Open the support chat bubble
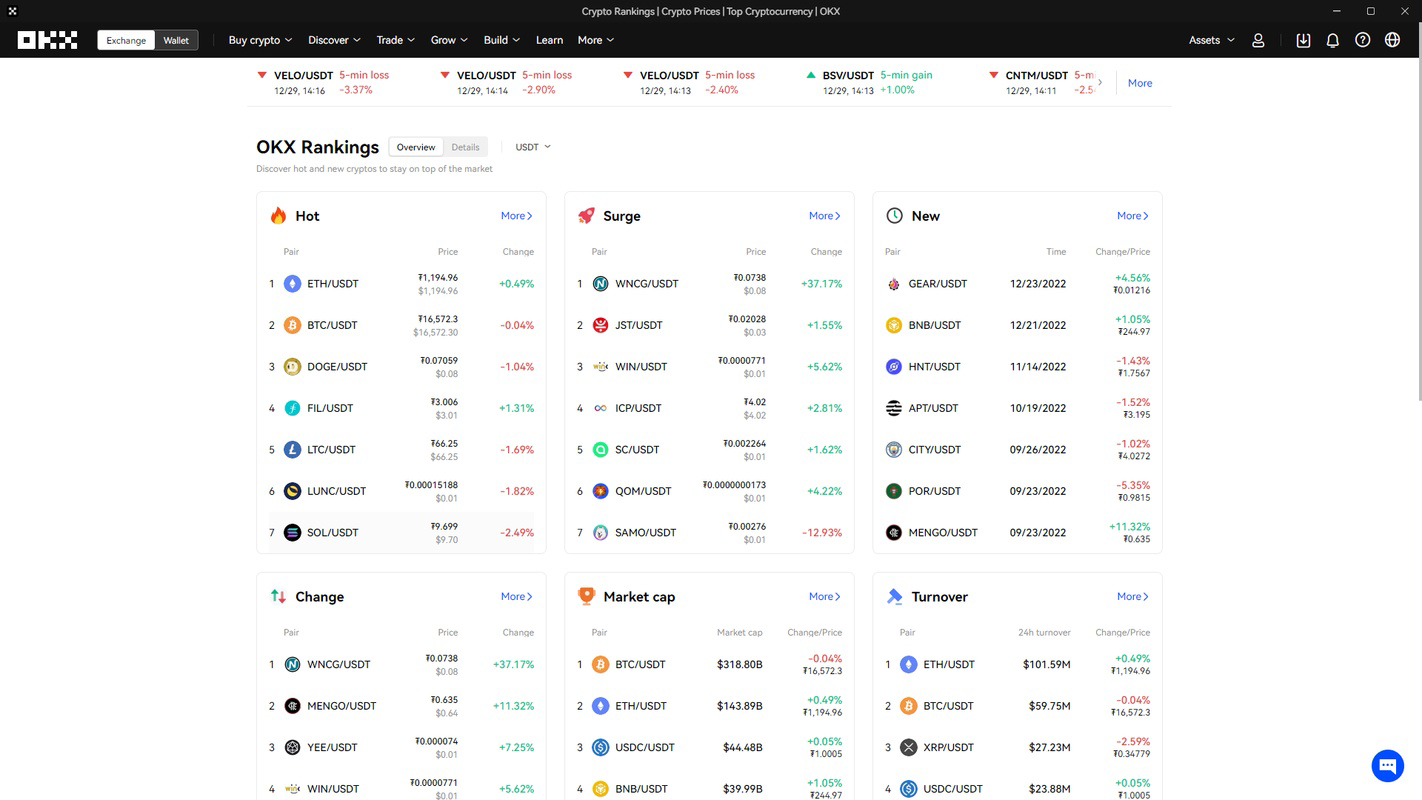Screen dimensions: 1422x800 [x=1387, y=766]
